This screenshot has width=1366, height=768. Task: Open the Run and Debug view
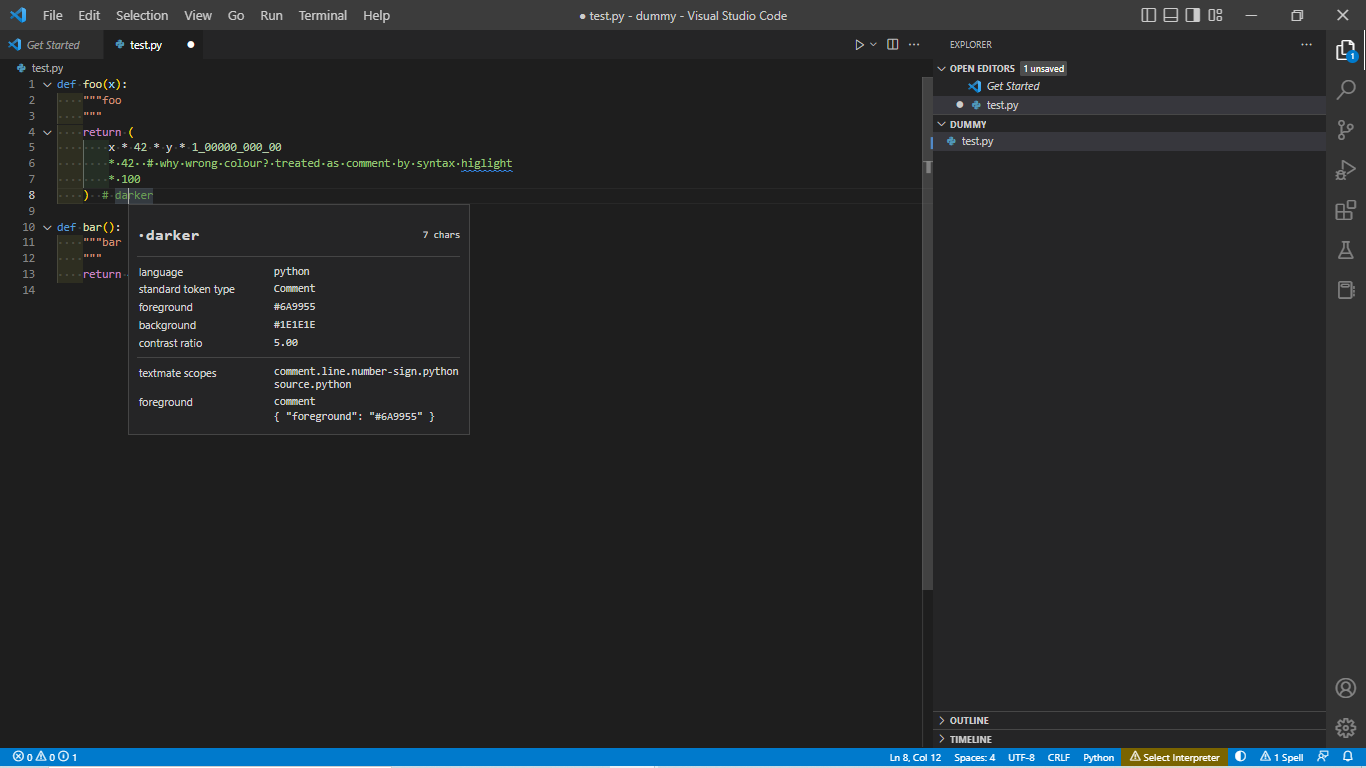(x=1345, y=169)
